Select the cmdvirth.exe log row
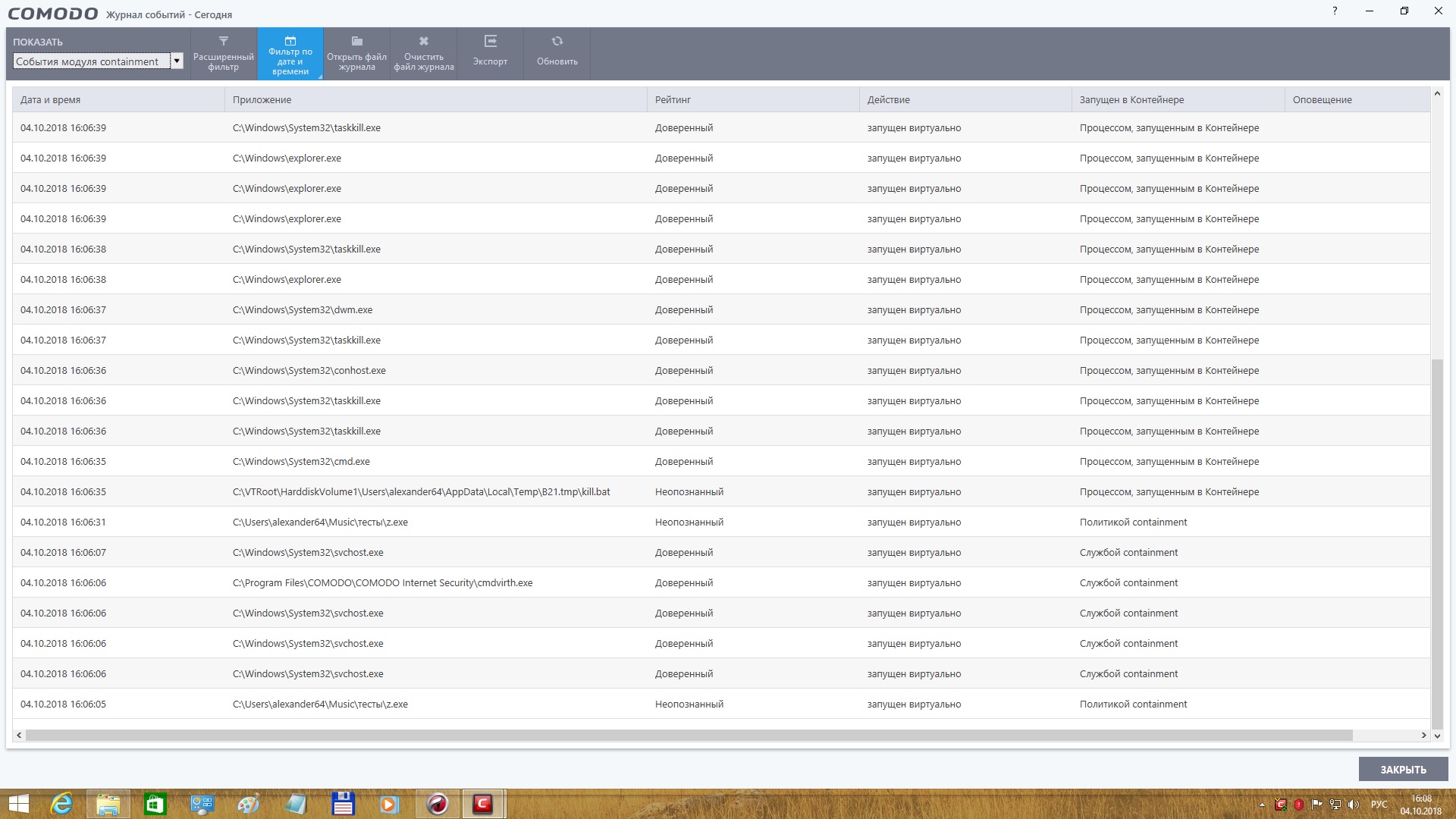 (382, 582)
